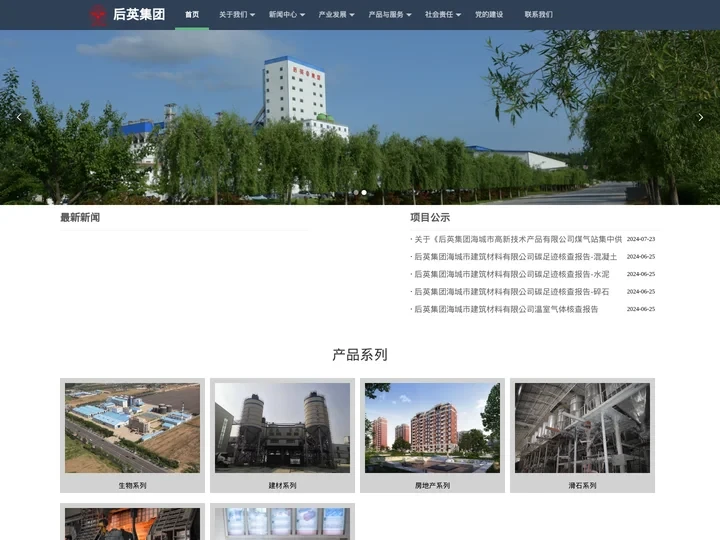This screenshot has width=720, height=540.
Task: Click the 生物系列 caption label
Action: click(132, 485)
